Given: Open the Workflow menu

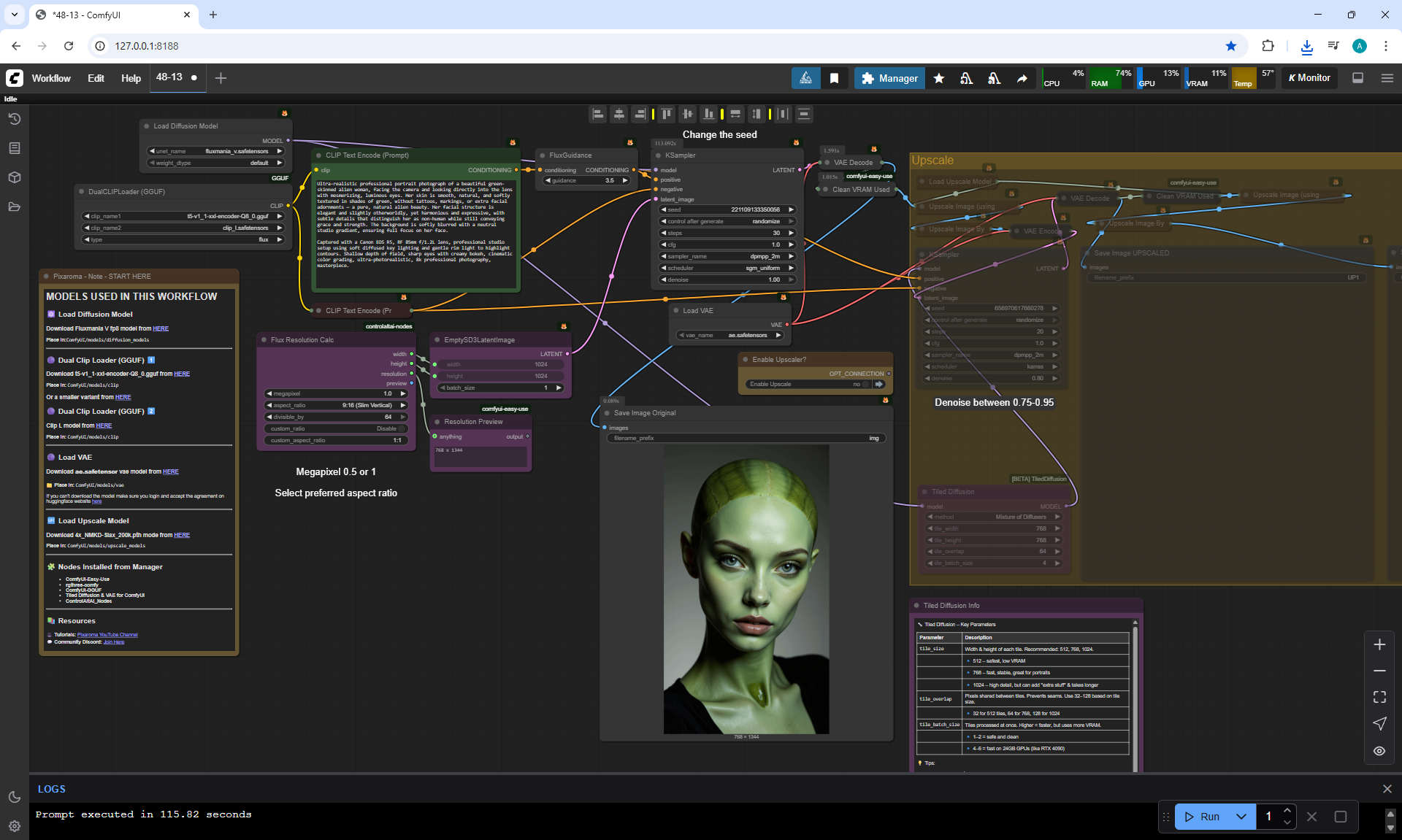Looking at the screenshot, I should (51, 78).
